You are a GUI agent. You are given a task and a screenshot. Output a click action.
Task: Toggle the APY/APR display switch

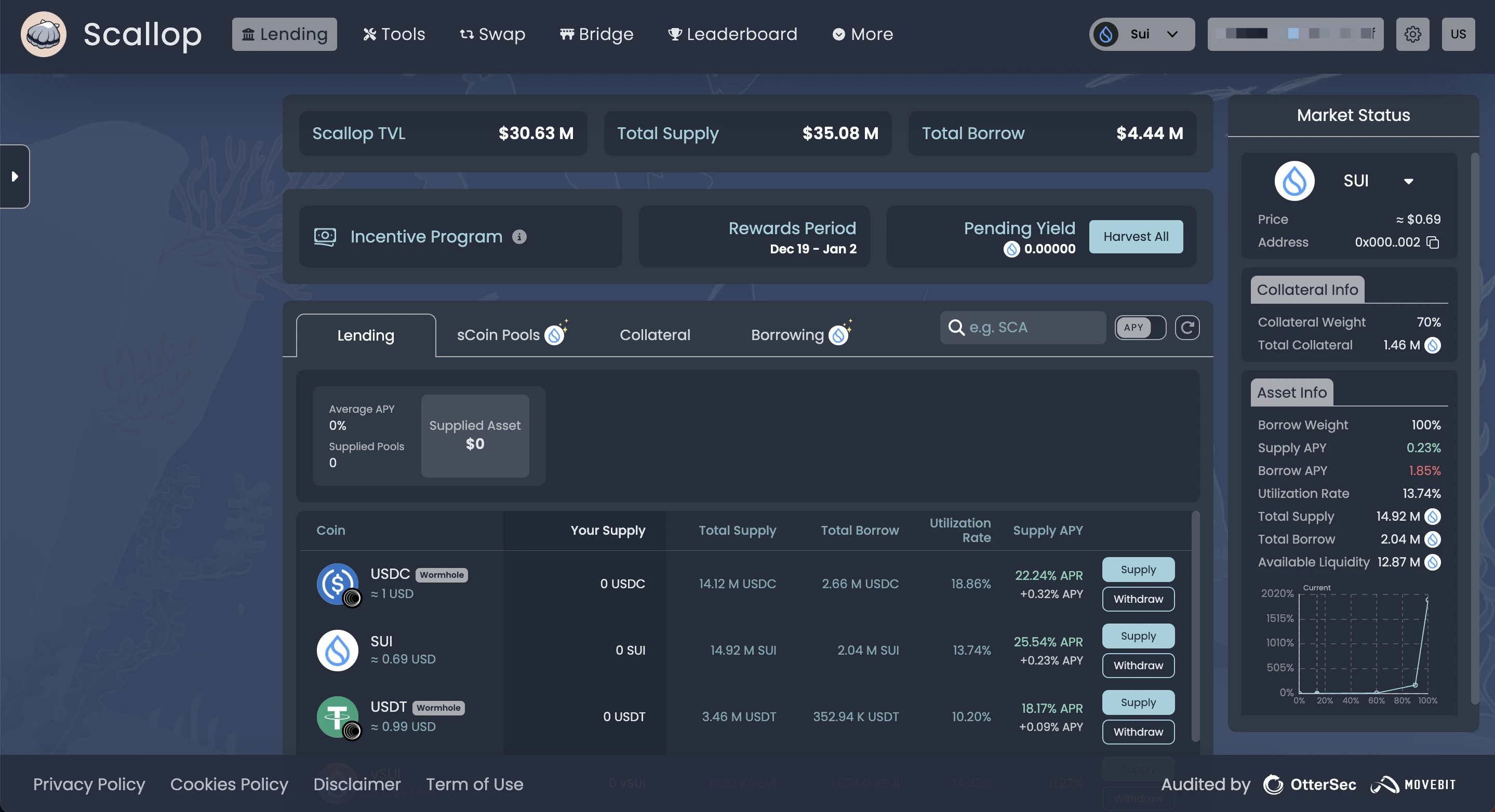pos(1140,328)
